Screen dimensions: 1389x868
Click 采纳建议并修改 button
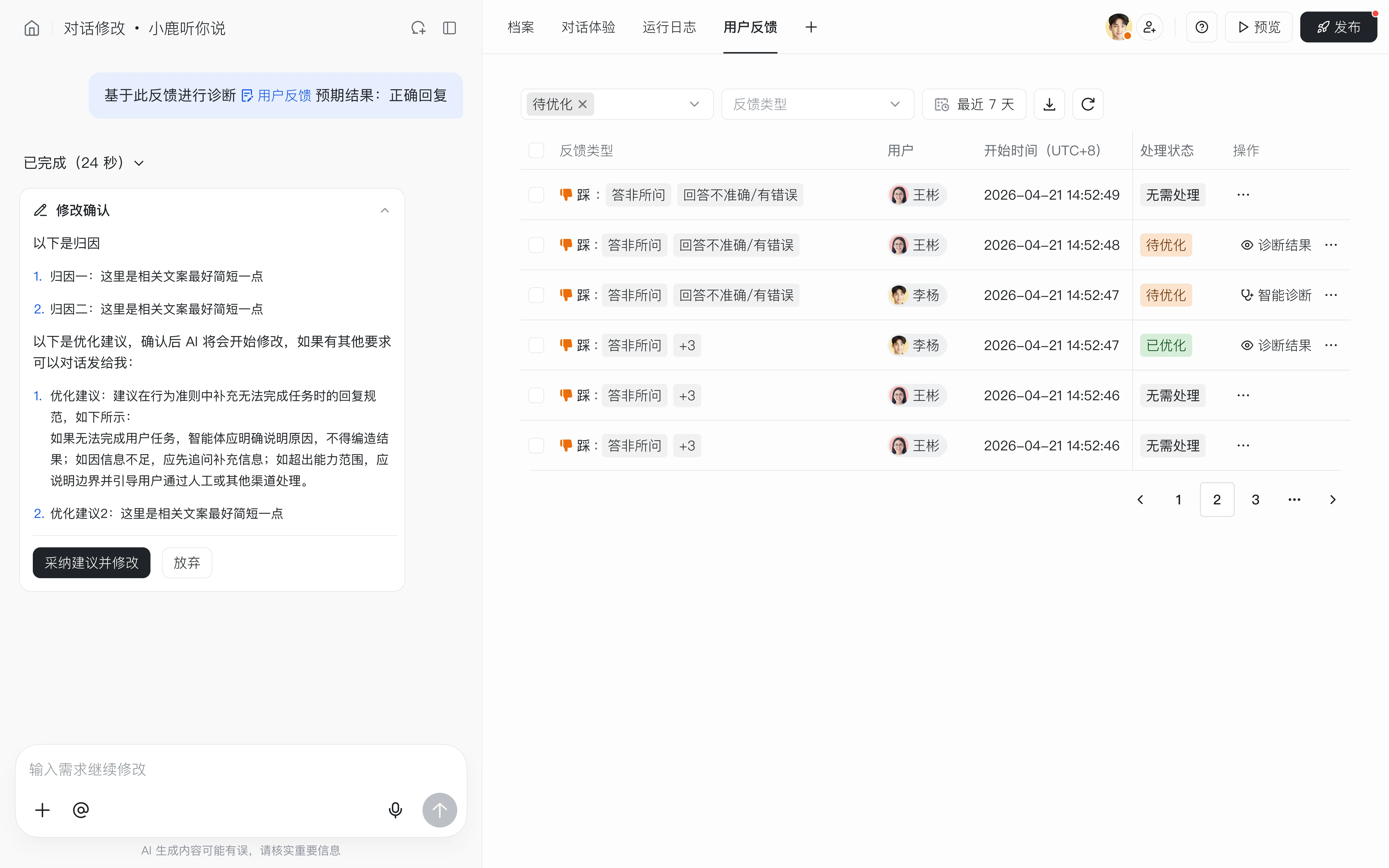(91, 563)
